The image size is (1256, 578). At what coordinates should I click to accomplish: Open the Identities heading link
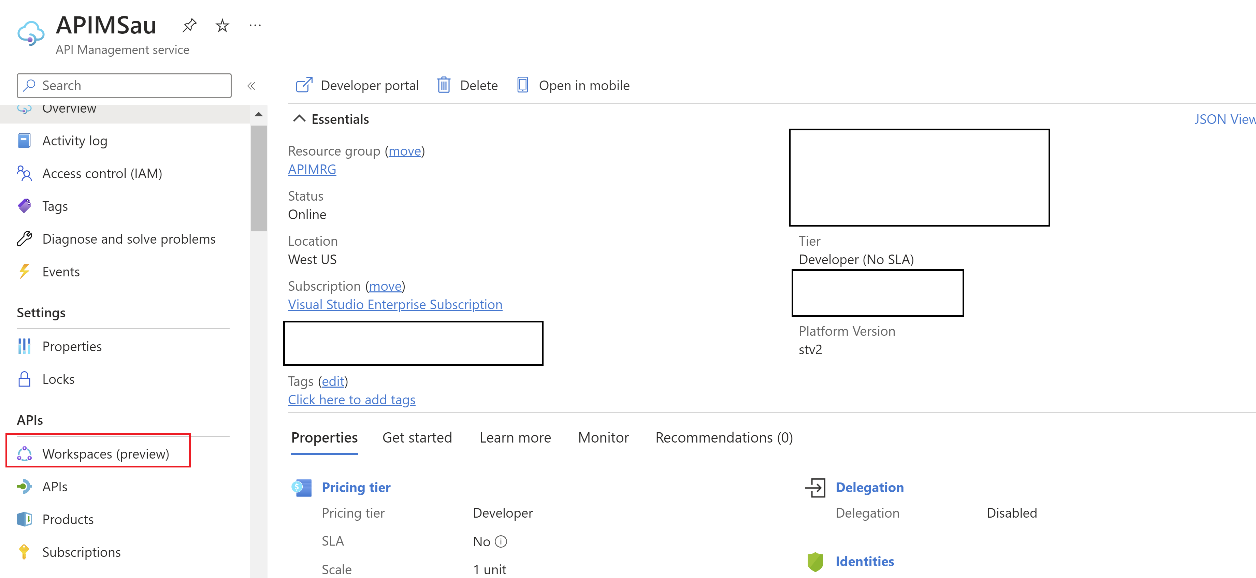[865, 561]
